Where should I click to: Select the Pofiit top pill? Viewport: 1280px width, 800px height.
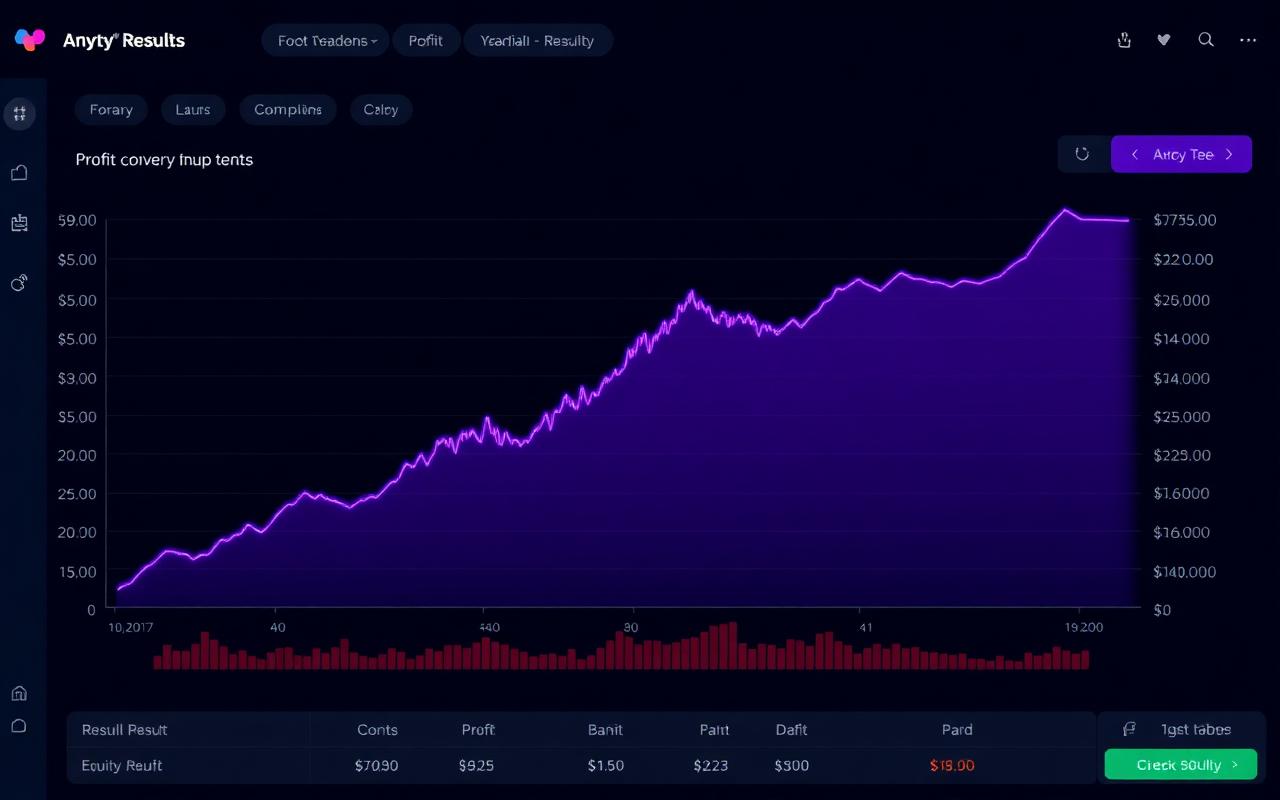[425, 40]
